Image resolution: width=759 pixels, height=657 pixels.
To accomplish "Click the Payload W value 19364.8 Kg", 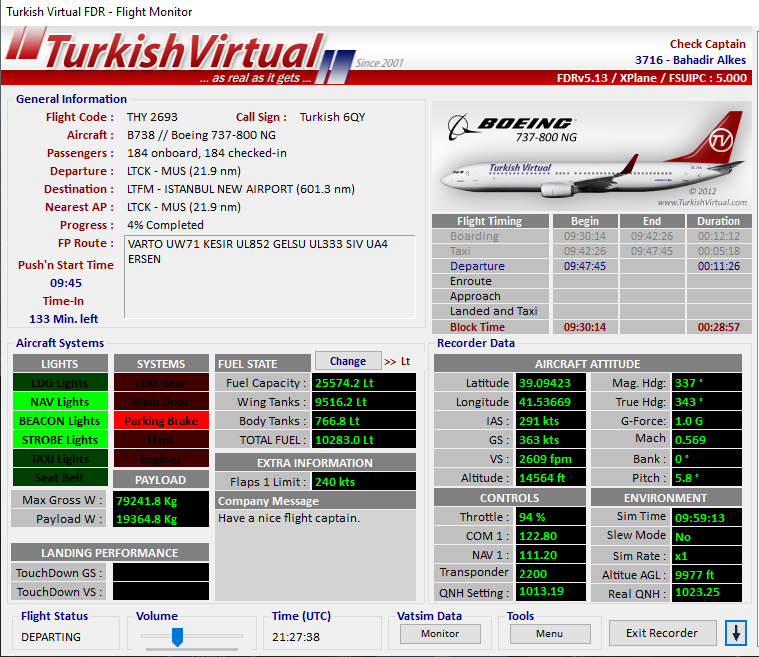I will [x=161, y=519].
